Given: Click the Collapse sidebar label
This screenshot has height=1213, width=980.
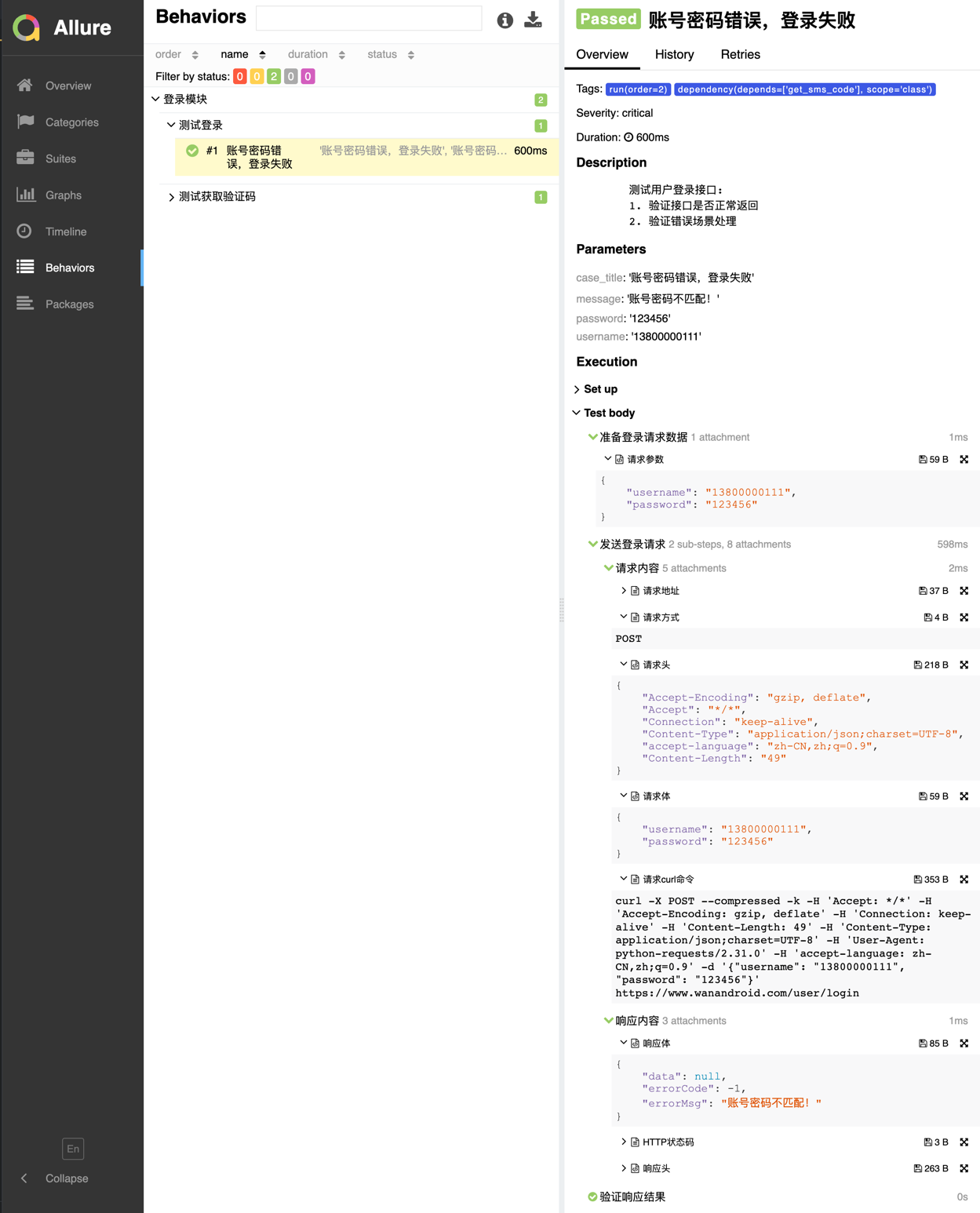Looking at the screenshot, I should coord(67,1178).
